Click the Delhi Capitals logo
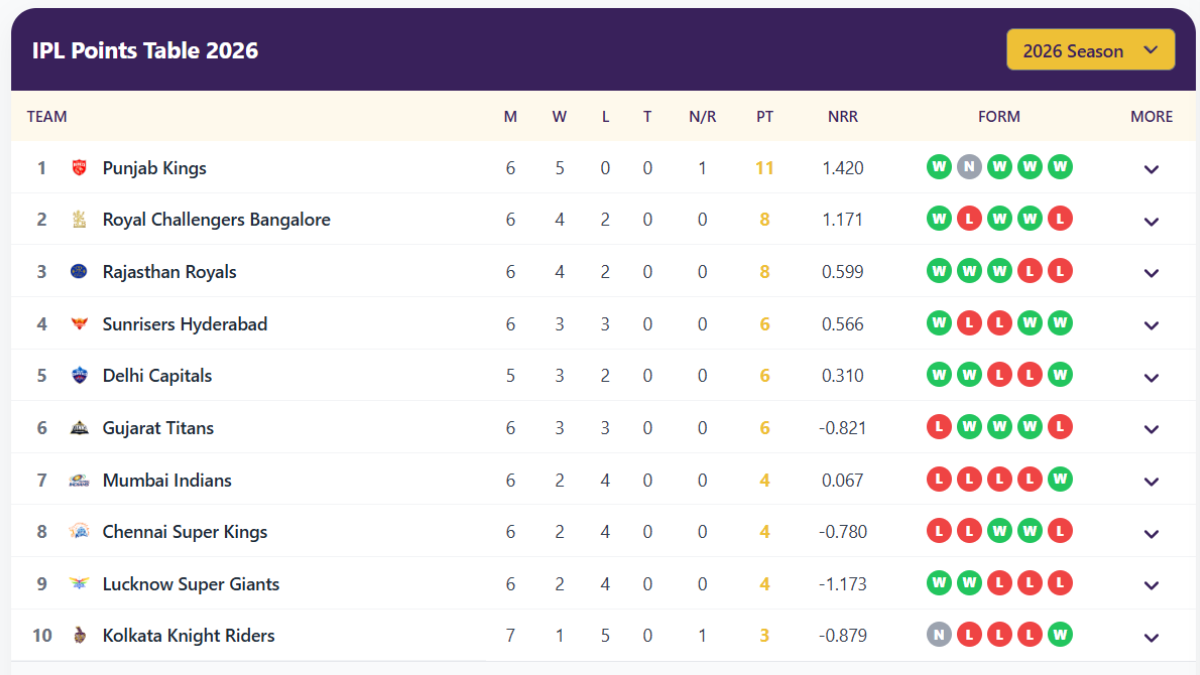The image size is (1200, 675). pyautogui.click(x=81, y=375)
